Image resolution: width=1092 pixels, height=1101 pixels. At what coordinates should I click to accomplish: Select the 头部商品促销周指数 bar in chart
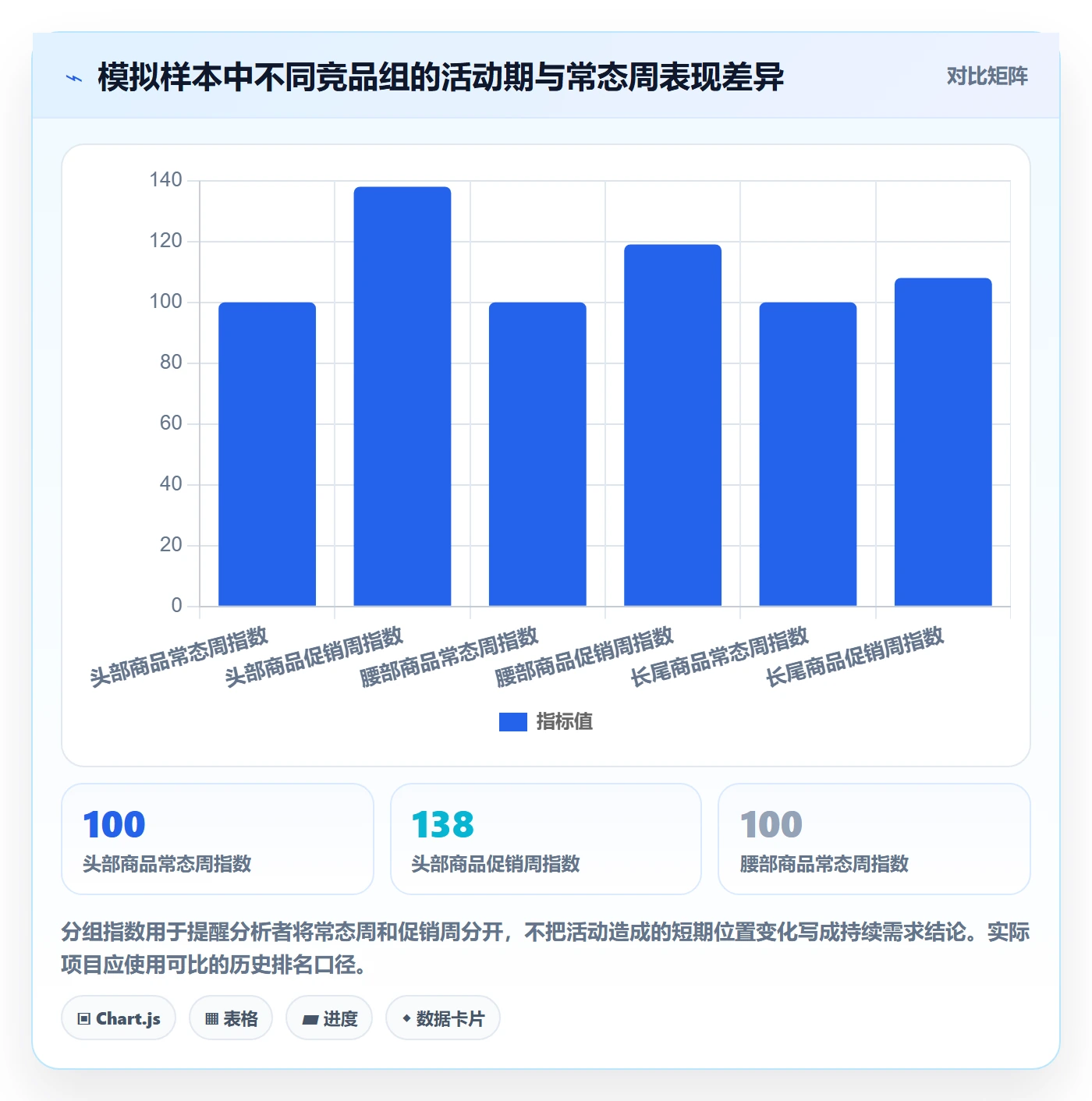(x=402, y=396)
